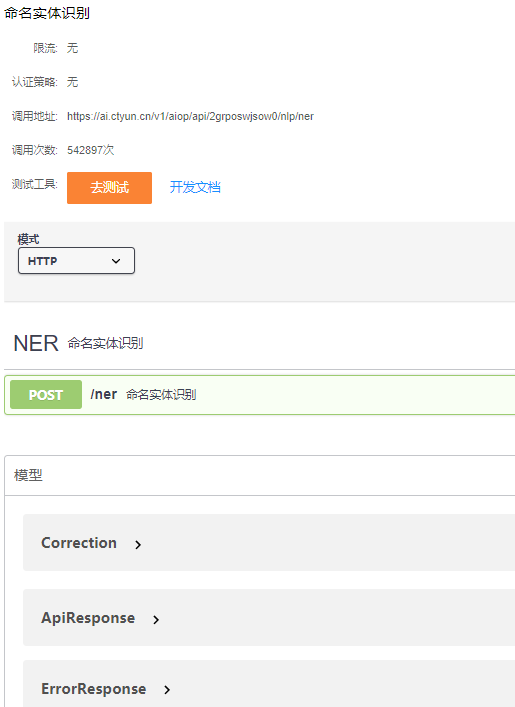Open the HTTP mode dropdown
515x707 pixels.
pos(76,261)
